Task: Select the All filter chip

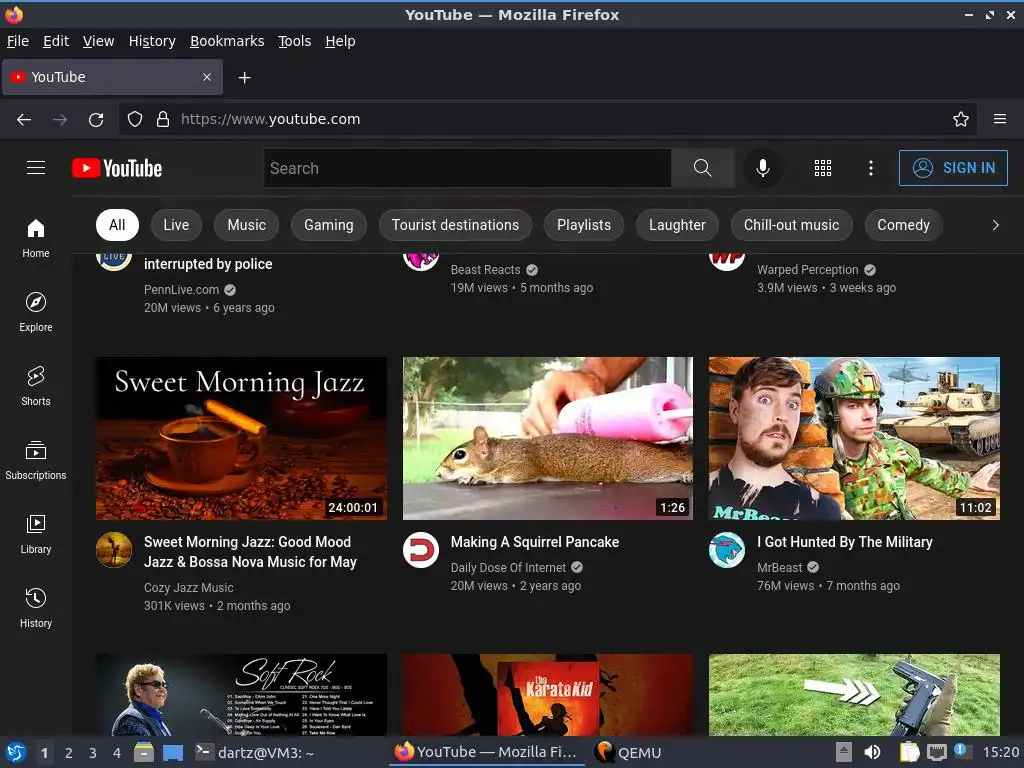Action: click(117, 225)
